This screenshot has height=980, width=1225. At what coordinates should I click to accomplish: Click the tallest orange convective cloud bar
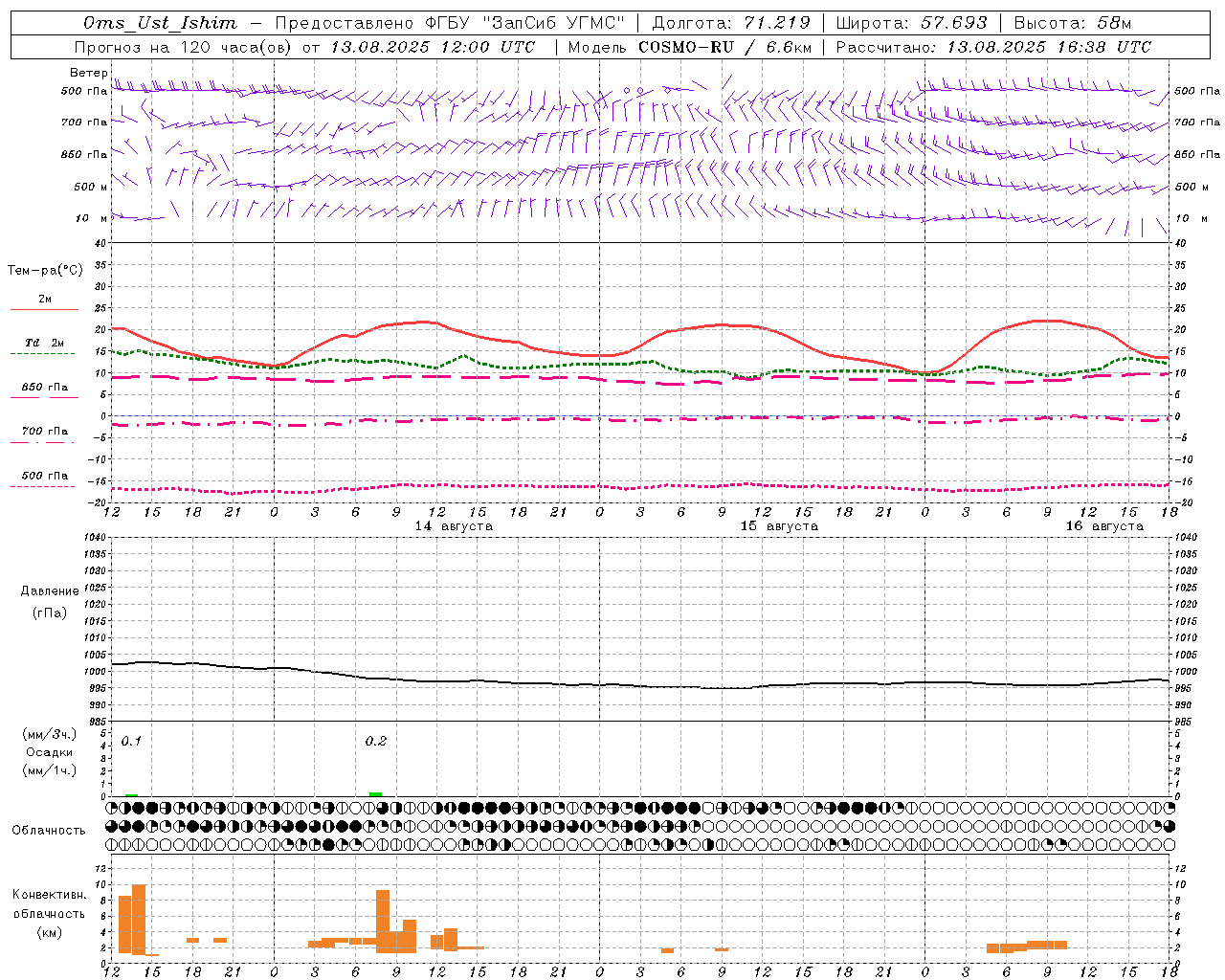(x=139, y=920)
